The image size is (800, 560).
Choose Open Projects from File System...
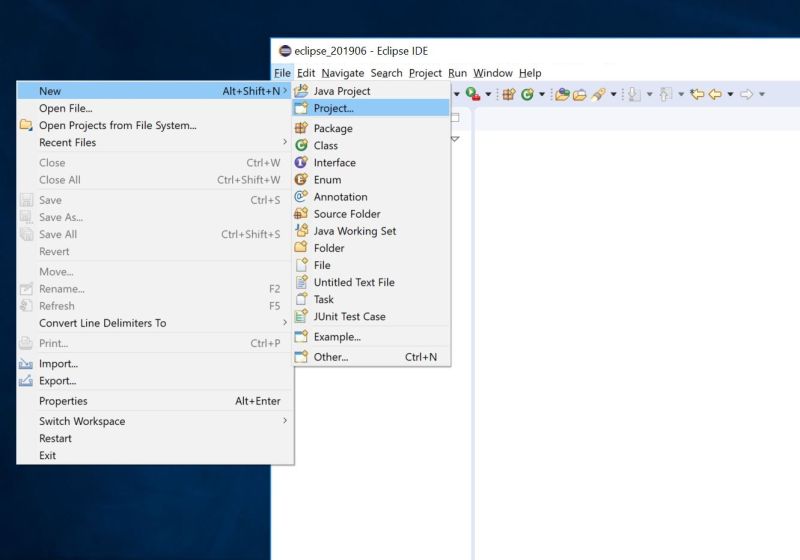tap(156, 125)
